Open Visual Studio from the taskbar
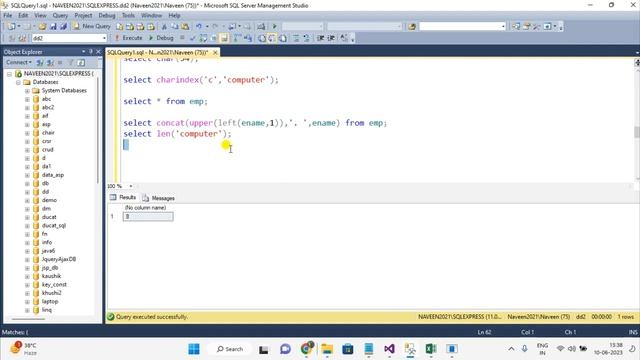640x360 pixels. (389, 349)
